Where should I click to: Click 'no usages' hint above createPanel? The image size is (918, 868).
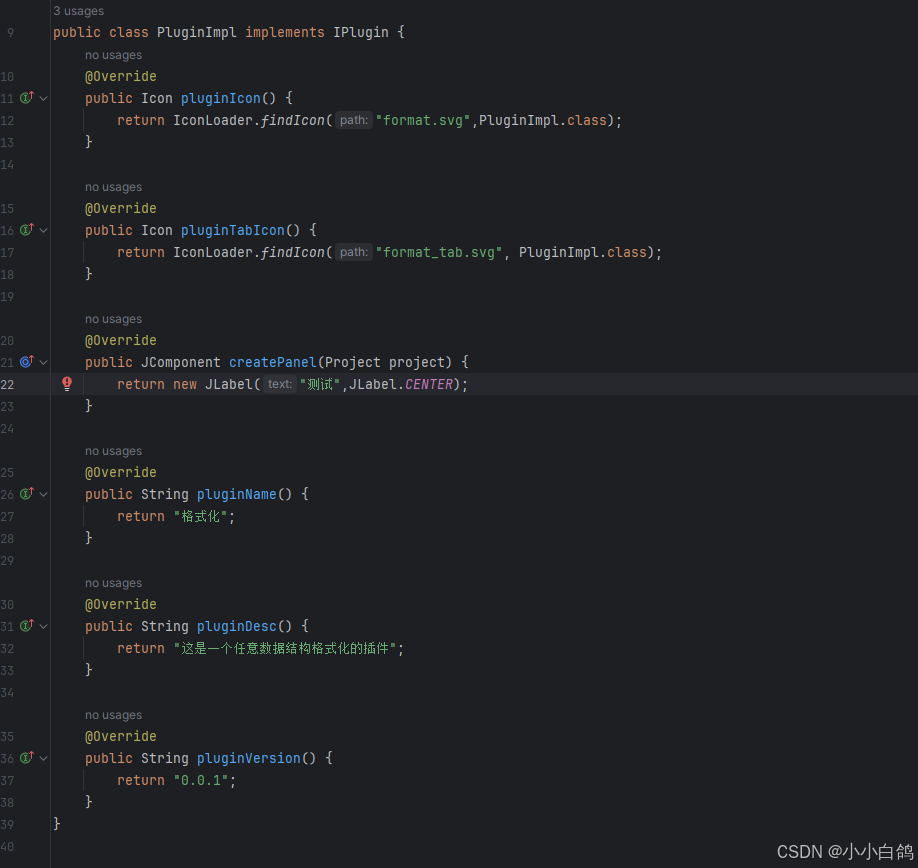click(114, 319)
